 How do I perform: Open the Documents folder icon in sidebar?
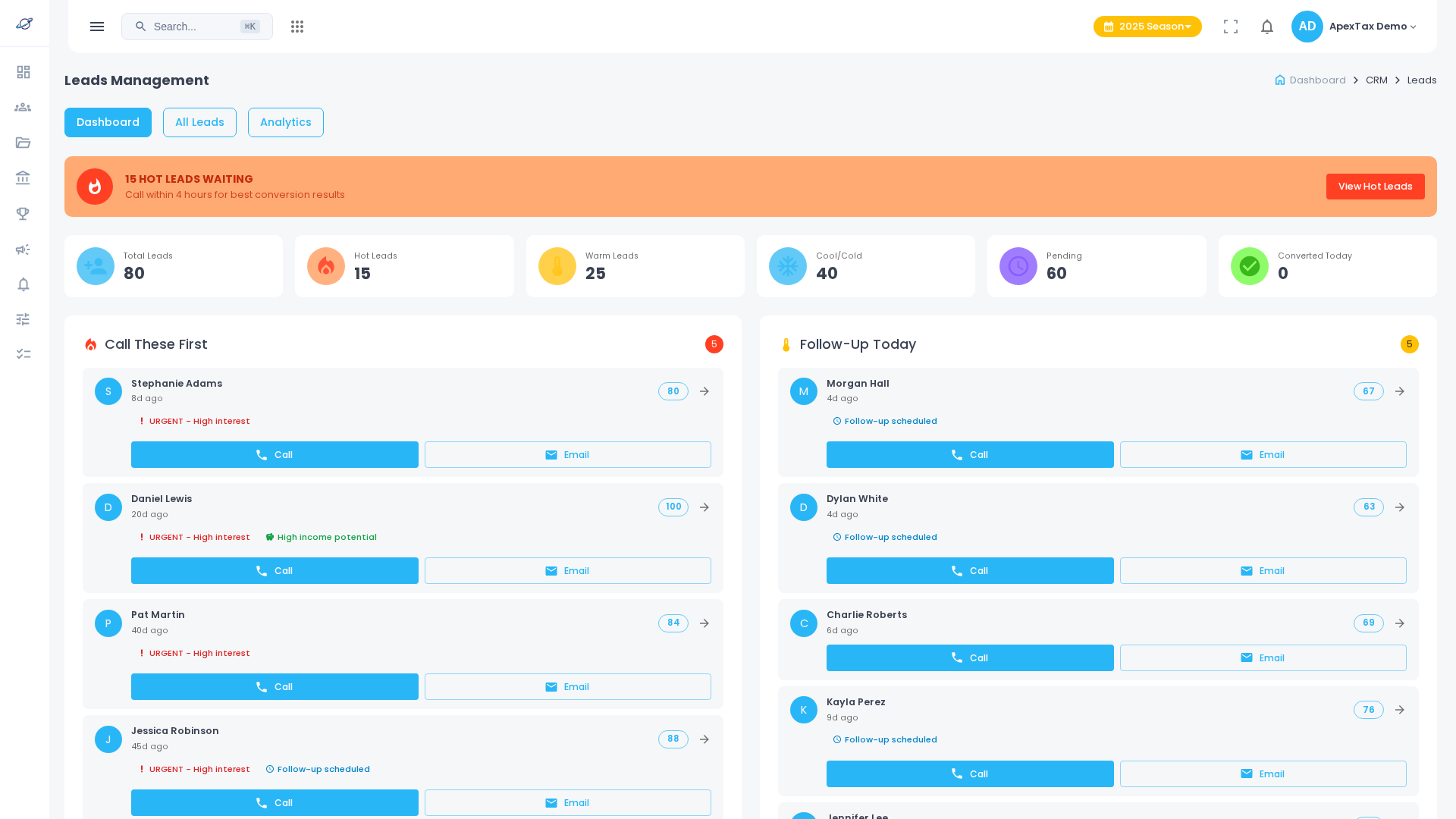point(24,143)
